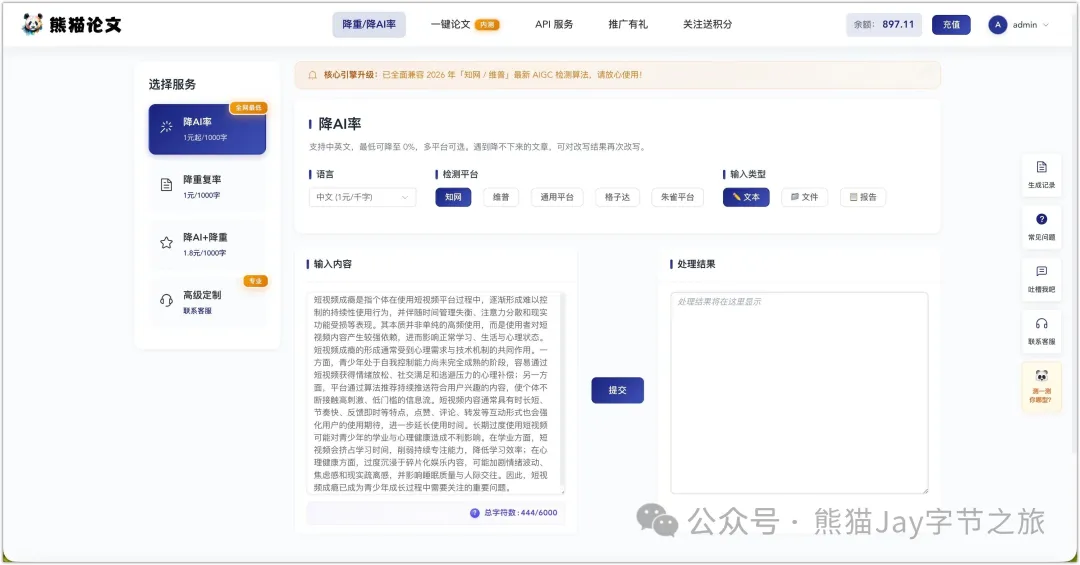The height and width of the screenshot is (565, 1080).
Task: Switch to 降重/降AI率 tab
Action: coord(369,25)
